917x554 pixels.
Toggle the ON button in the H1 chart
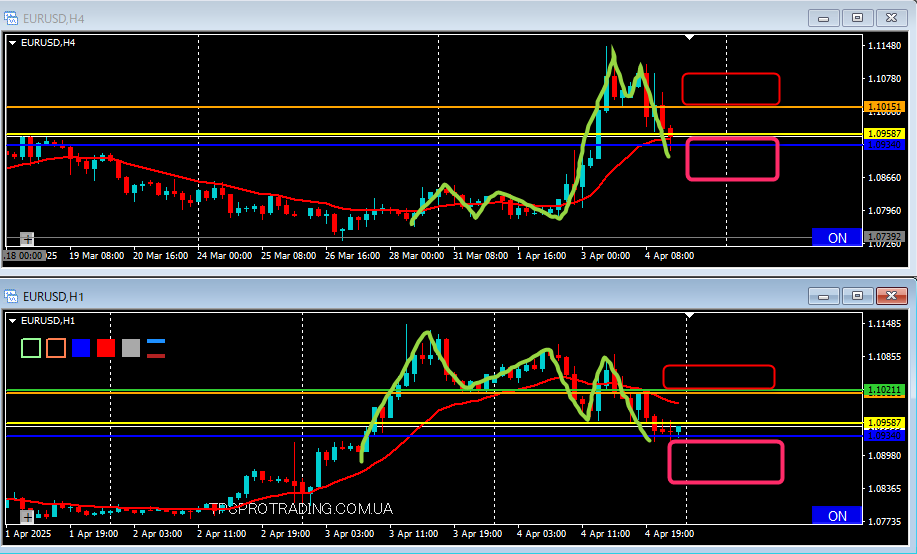click(837, 516)
